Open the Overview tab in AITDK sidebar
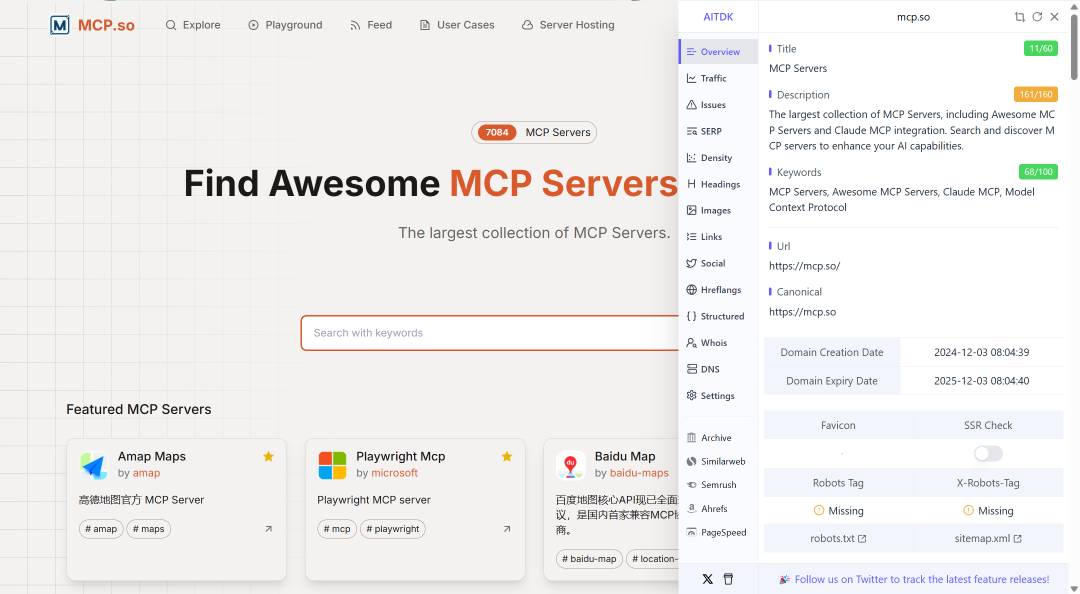 click(718, 52)
